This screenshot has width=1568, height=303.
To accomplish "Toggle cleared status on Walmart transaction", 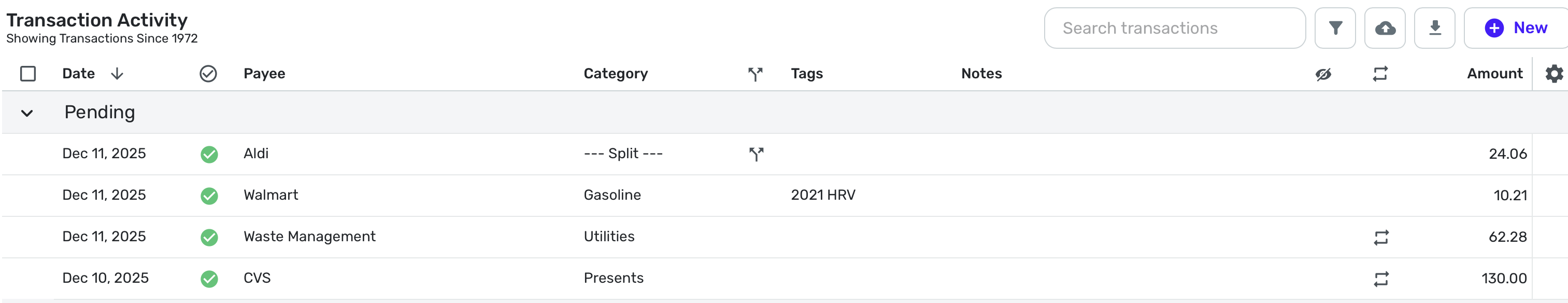I will tap(209, 196).
